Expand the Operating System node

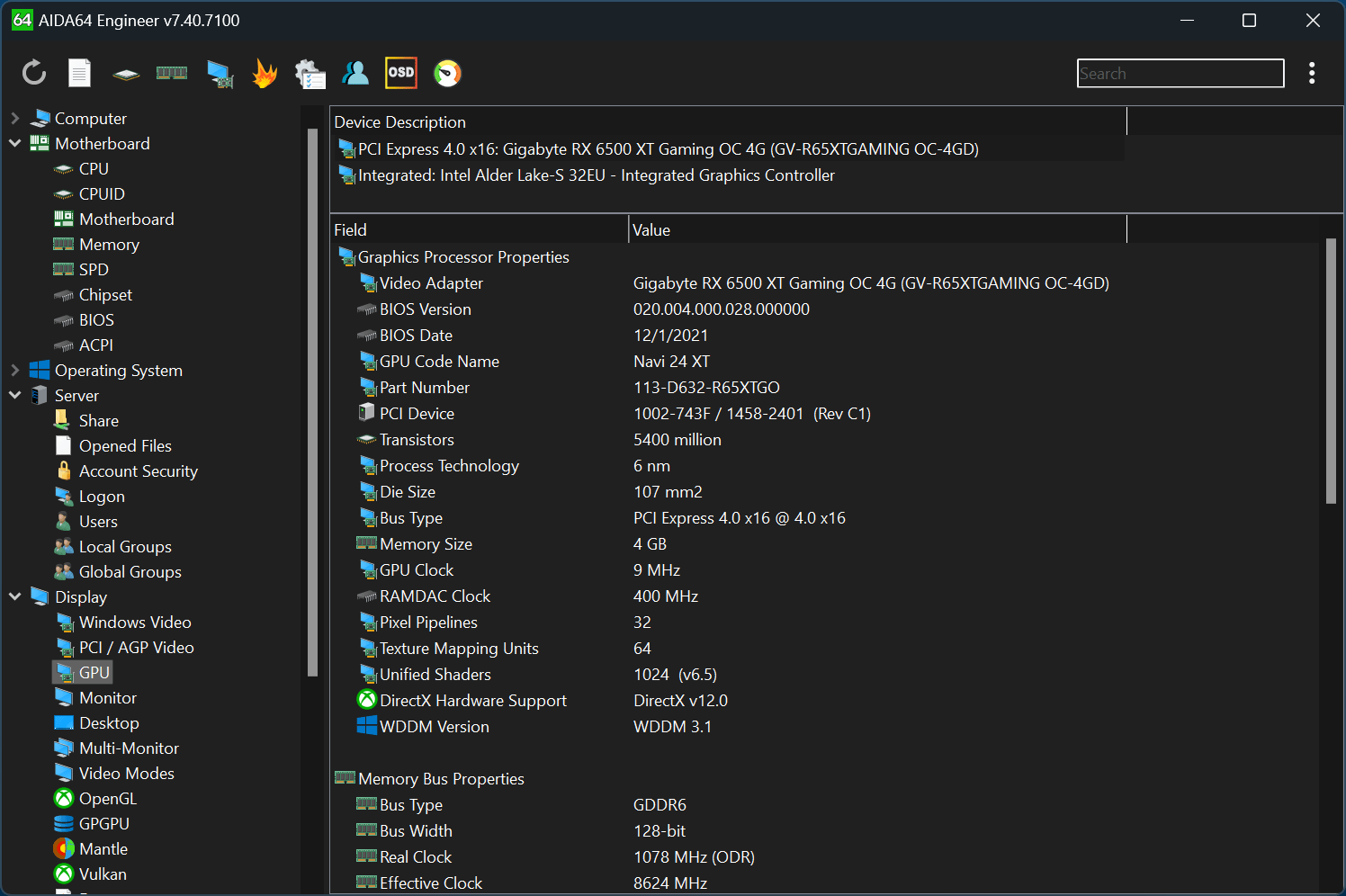14,370
